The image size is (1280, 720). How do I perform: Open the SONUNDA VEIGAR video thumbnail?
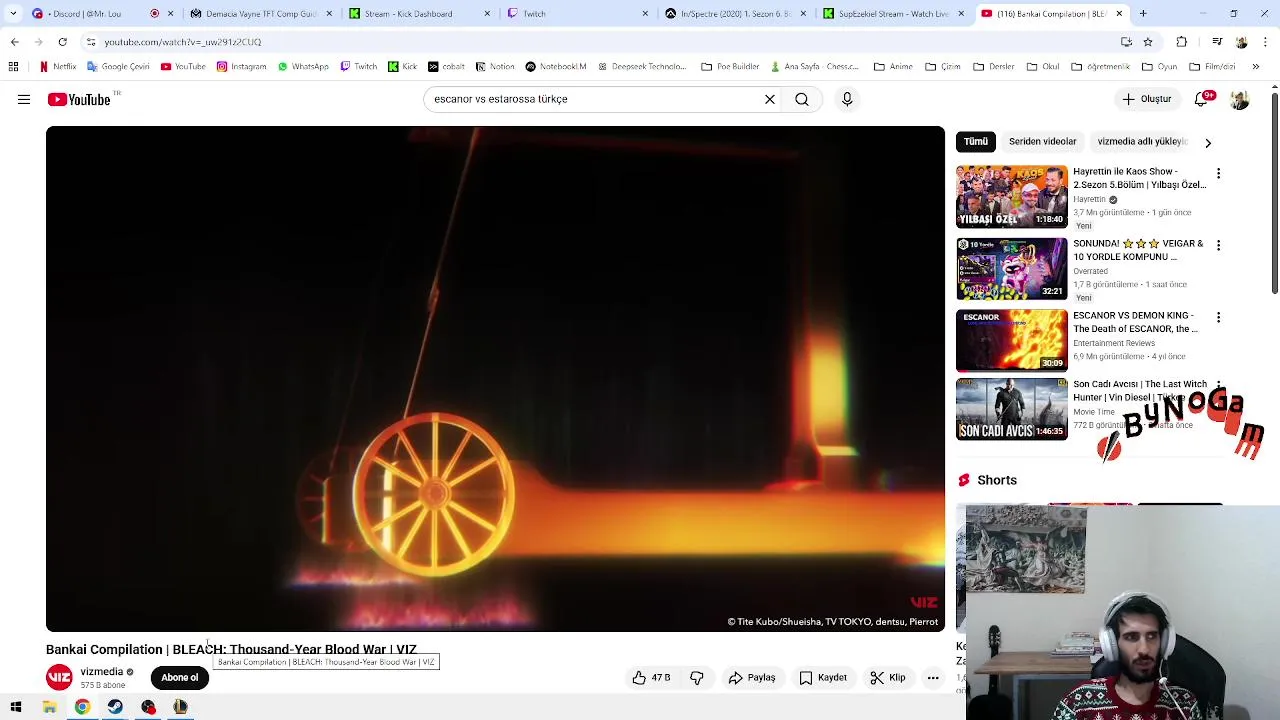coord(1012,269)
